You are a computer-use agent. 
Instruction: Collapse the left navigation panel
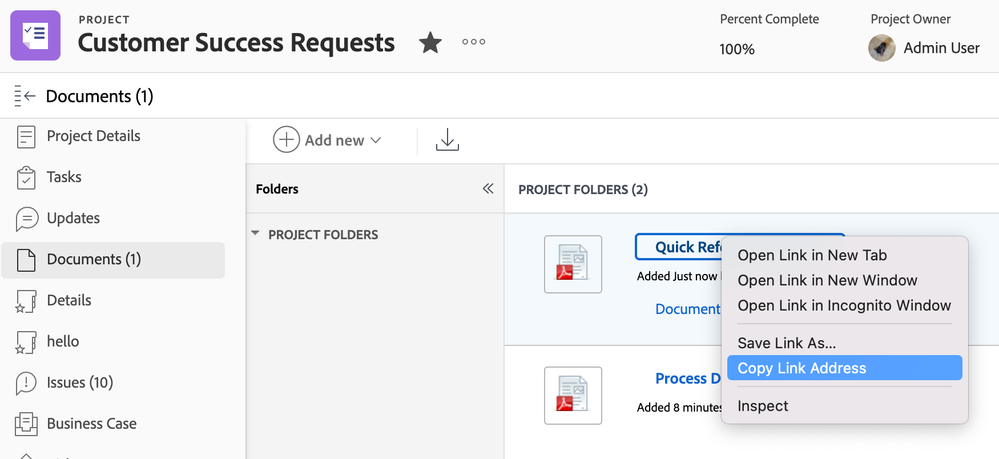click(25, 96)
